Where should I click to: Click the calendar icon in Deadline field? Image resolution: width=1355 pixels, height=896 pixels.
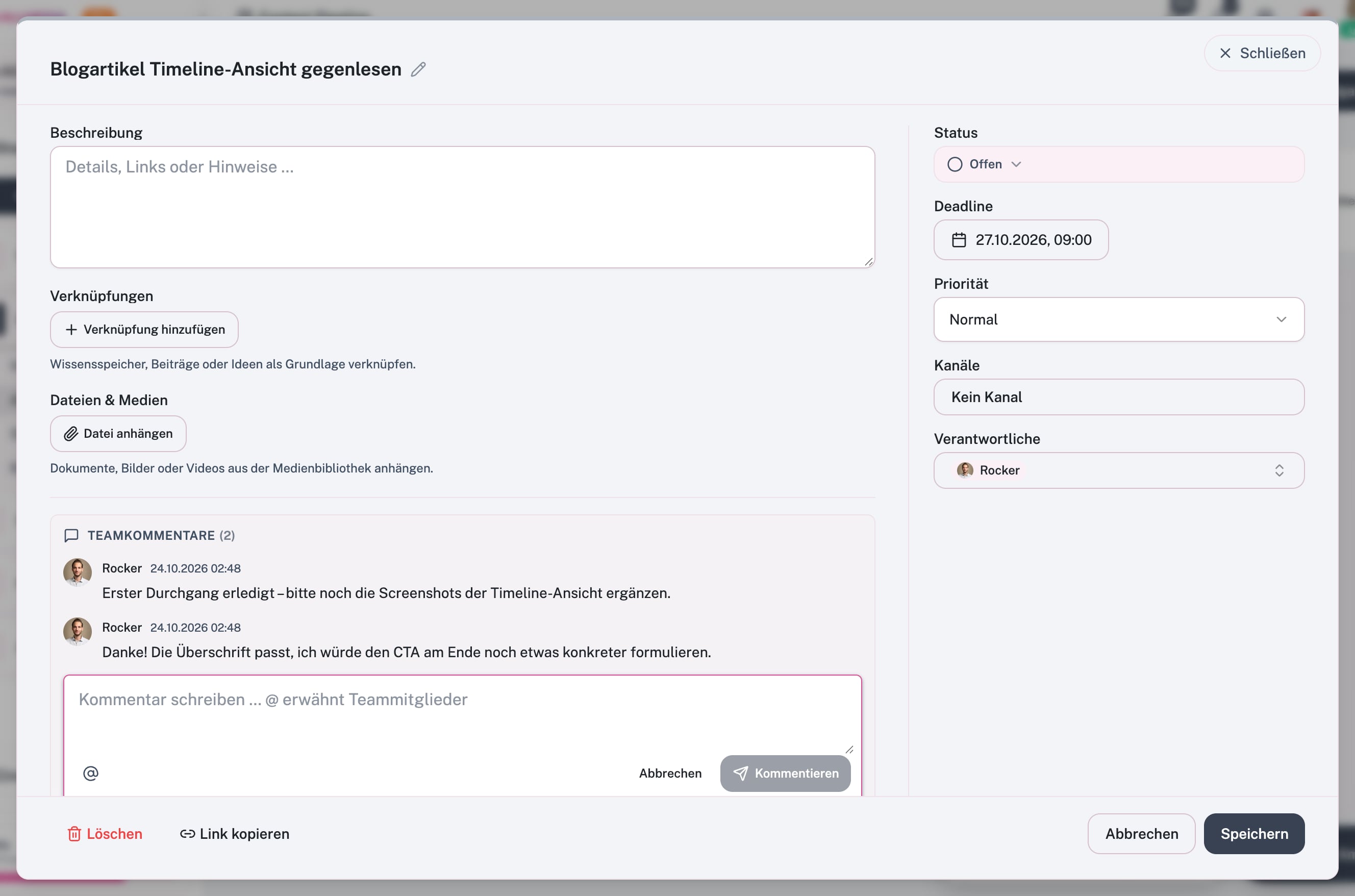[959, 240]
